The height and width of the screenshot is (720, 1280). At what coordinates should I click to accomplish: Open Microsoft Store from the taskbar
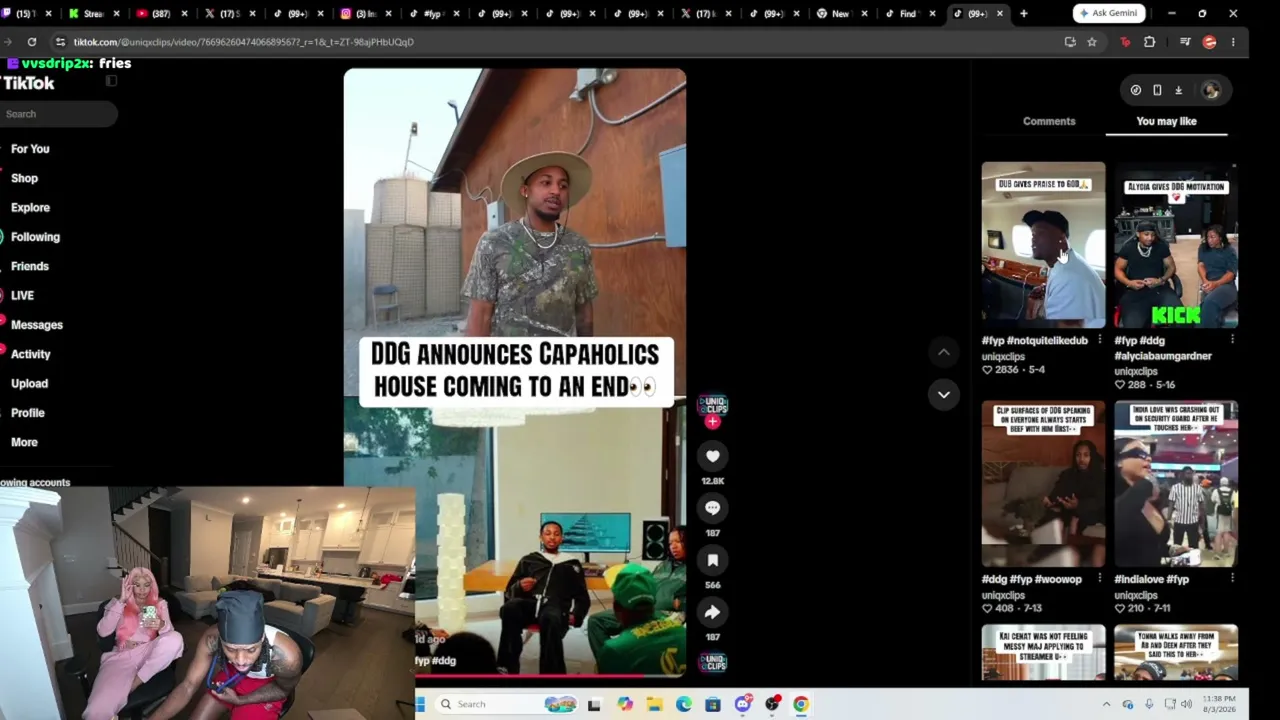712,704
